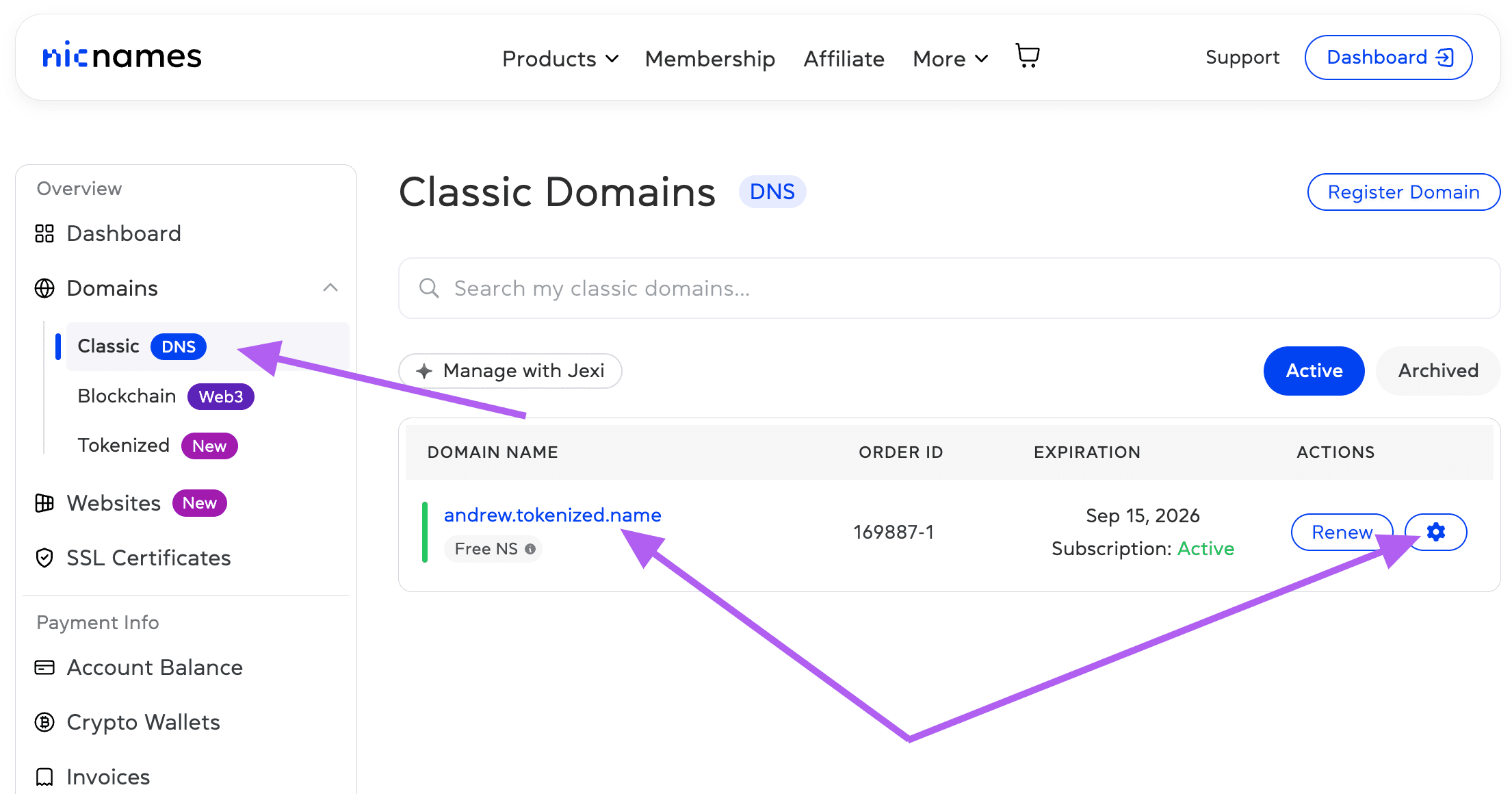Click the Register Domain button

[1403, 192]
